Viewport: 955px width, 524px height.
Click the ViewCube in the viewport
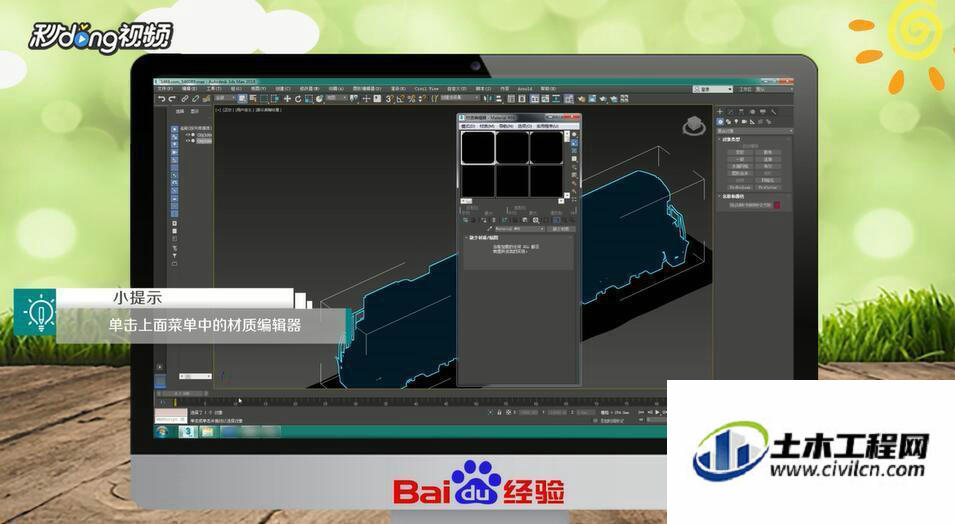pyautogui.click(x=694, y=126)
